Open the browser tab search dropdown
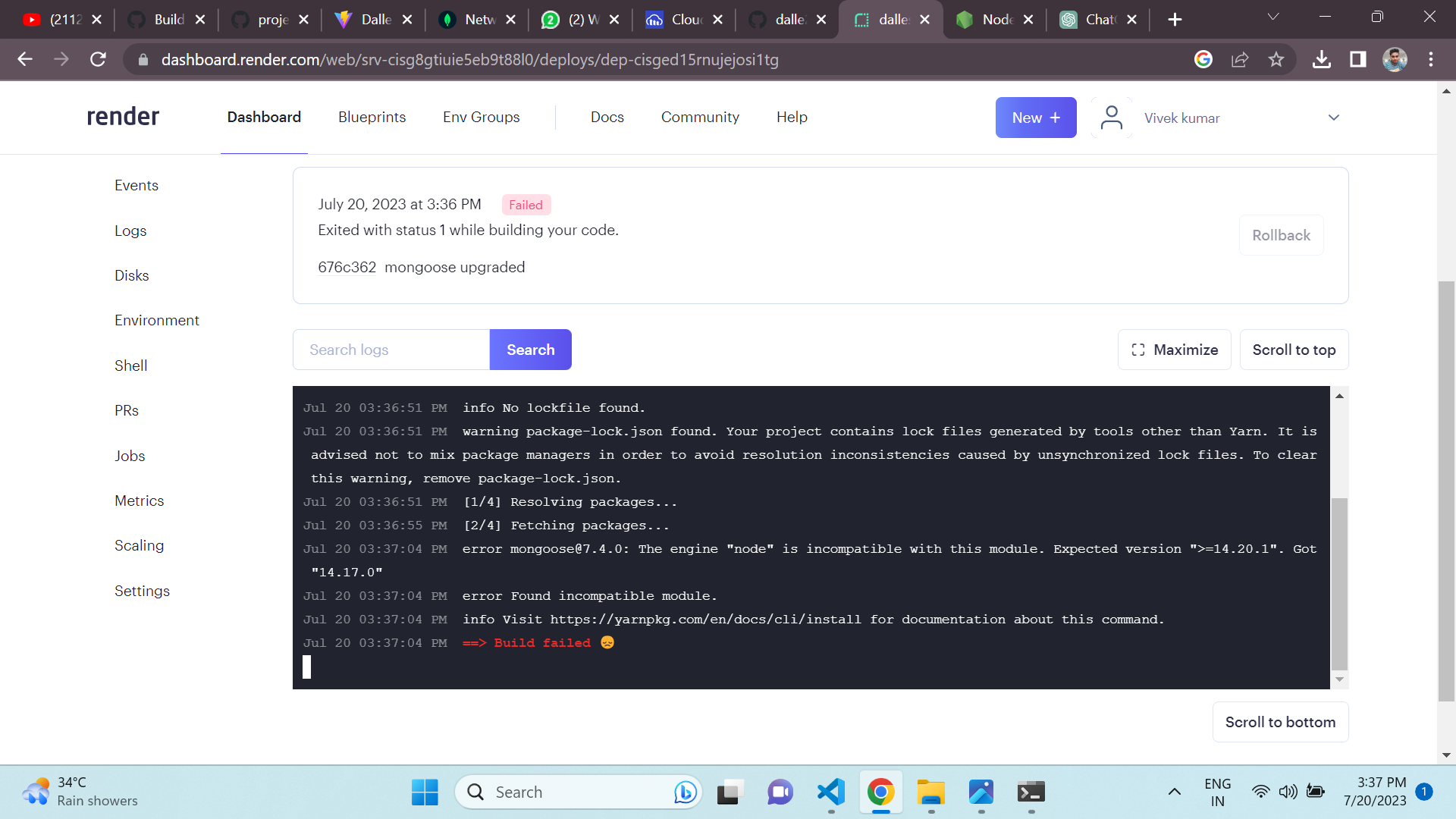 click(x=1273, y=16)
